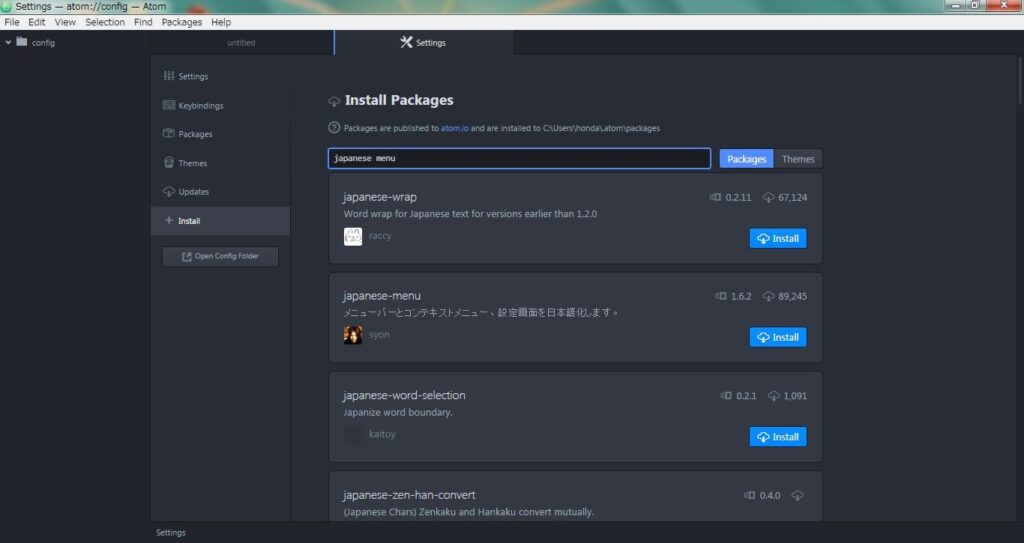Click author name raccy
This screenshot has height=543, width=1024.
[380, 236]
